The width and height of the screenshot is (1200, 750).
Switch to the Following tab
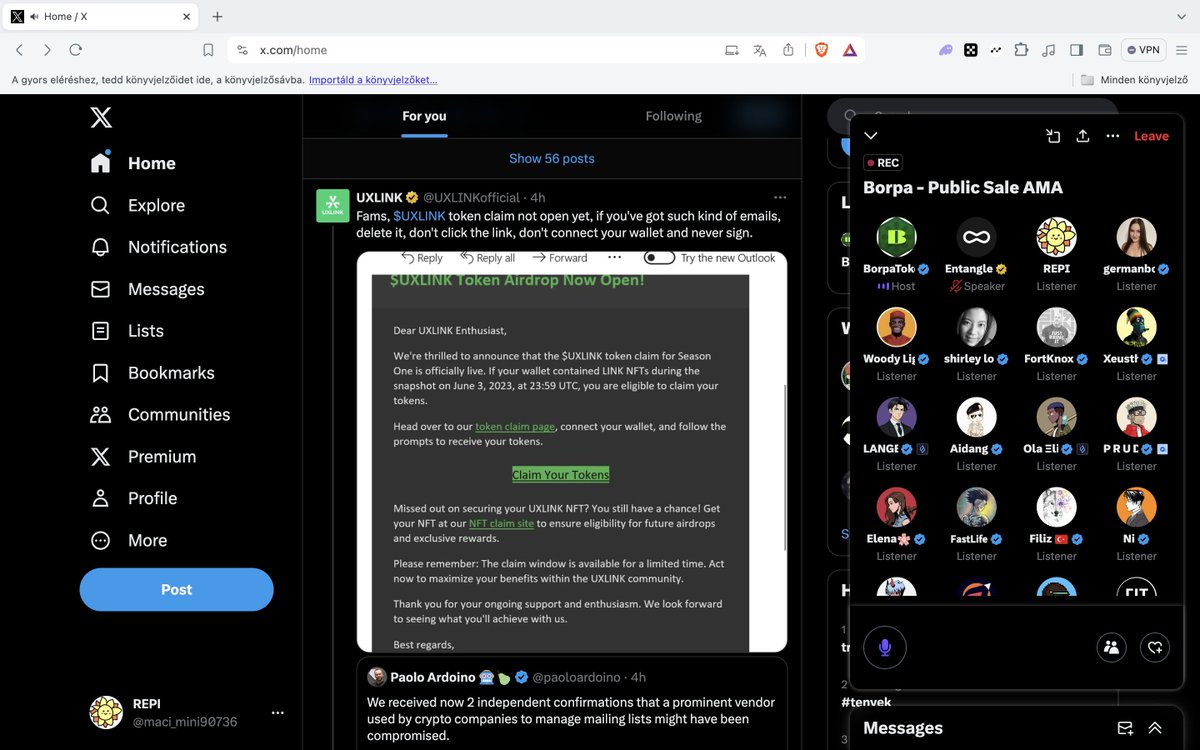tap(674, 116)
